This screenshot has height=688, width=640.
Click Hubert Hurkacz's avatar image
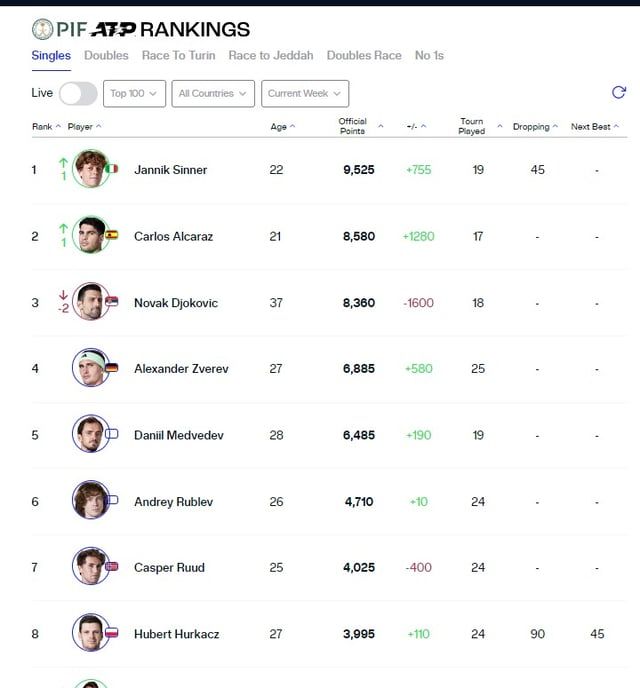[x=90, y=633]
